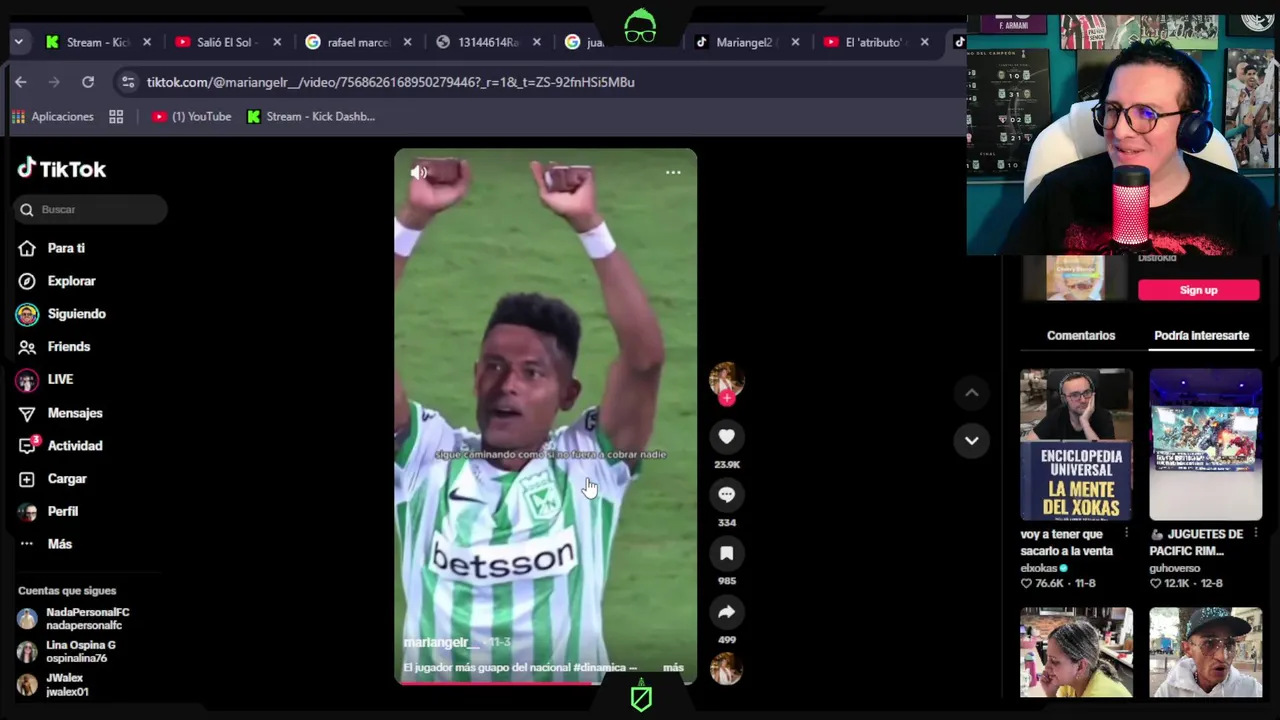1280x720 pixels.
Task: Share the video with the arrow icon
Action: click(727, 612)
